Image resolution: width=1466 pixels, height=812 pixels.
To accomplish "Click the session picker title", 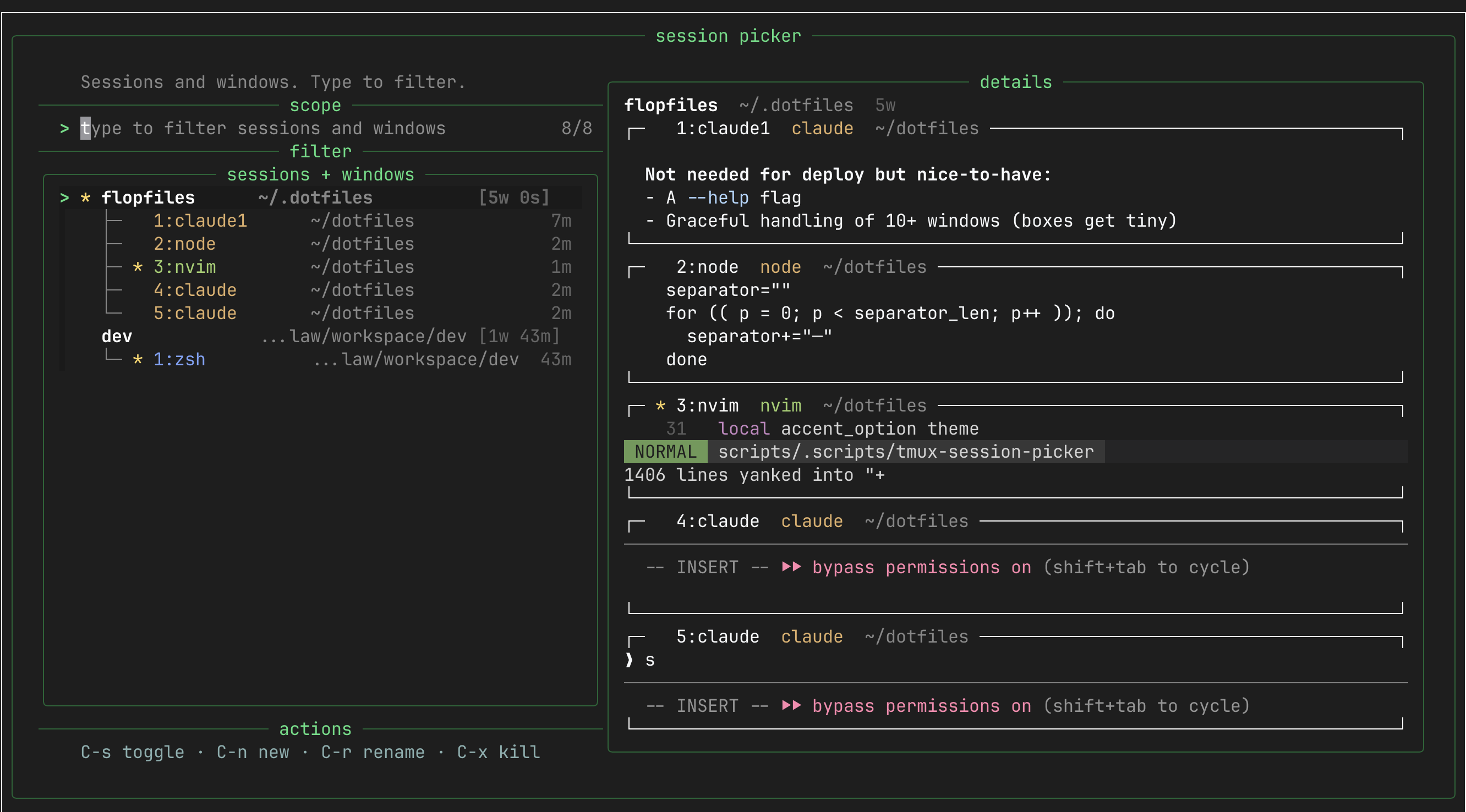I will pyautogui.click(x=728, y=35).
